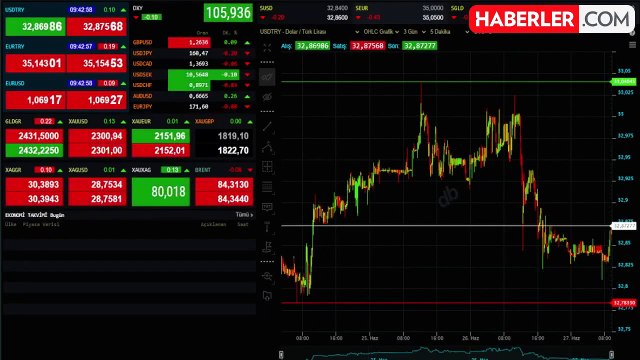
Task: Click EURUSD ask price 1,06927 tile
Action: click(97, 100)
